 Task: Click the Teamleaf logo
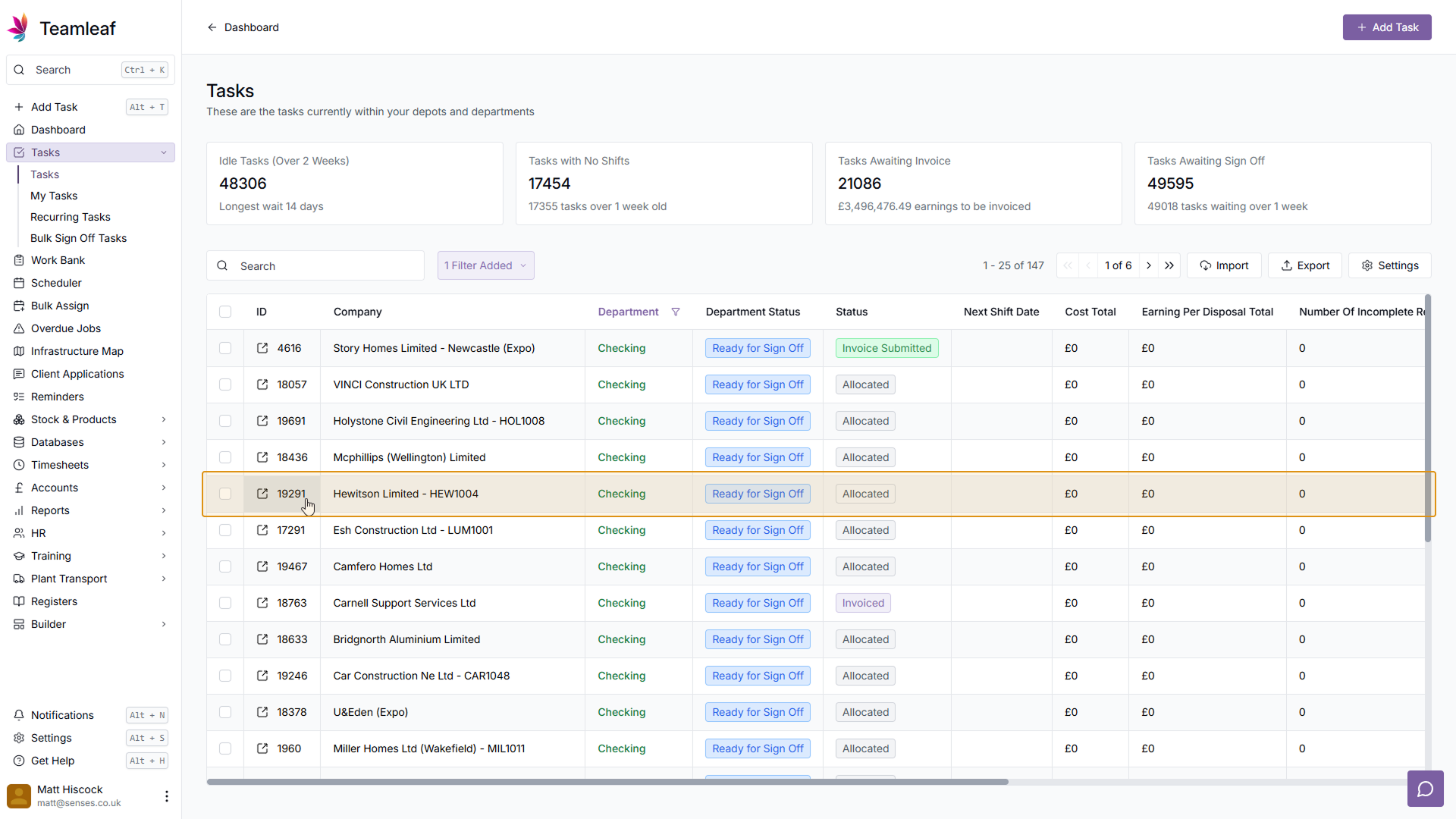tap(18, 28)
